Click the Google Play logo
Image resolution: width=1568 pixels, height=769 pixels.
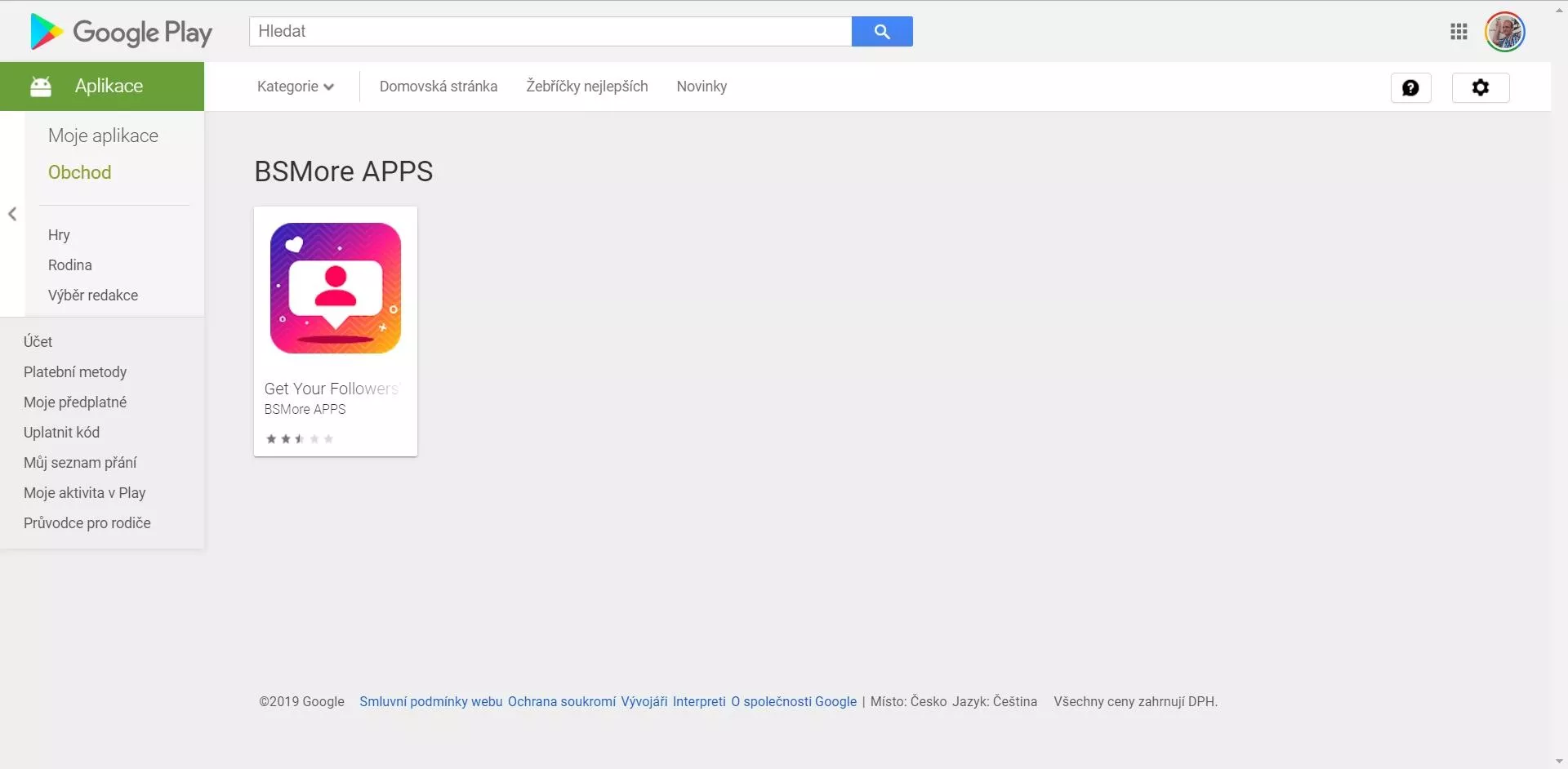121,32
